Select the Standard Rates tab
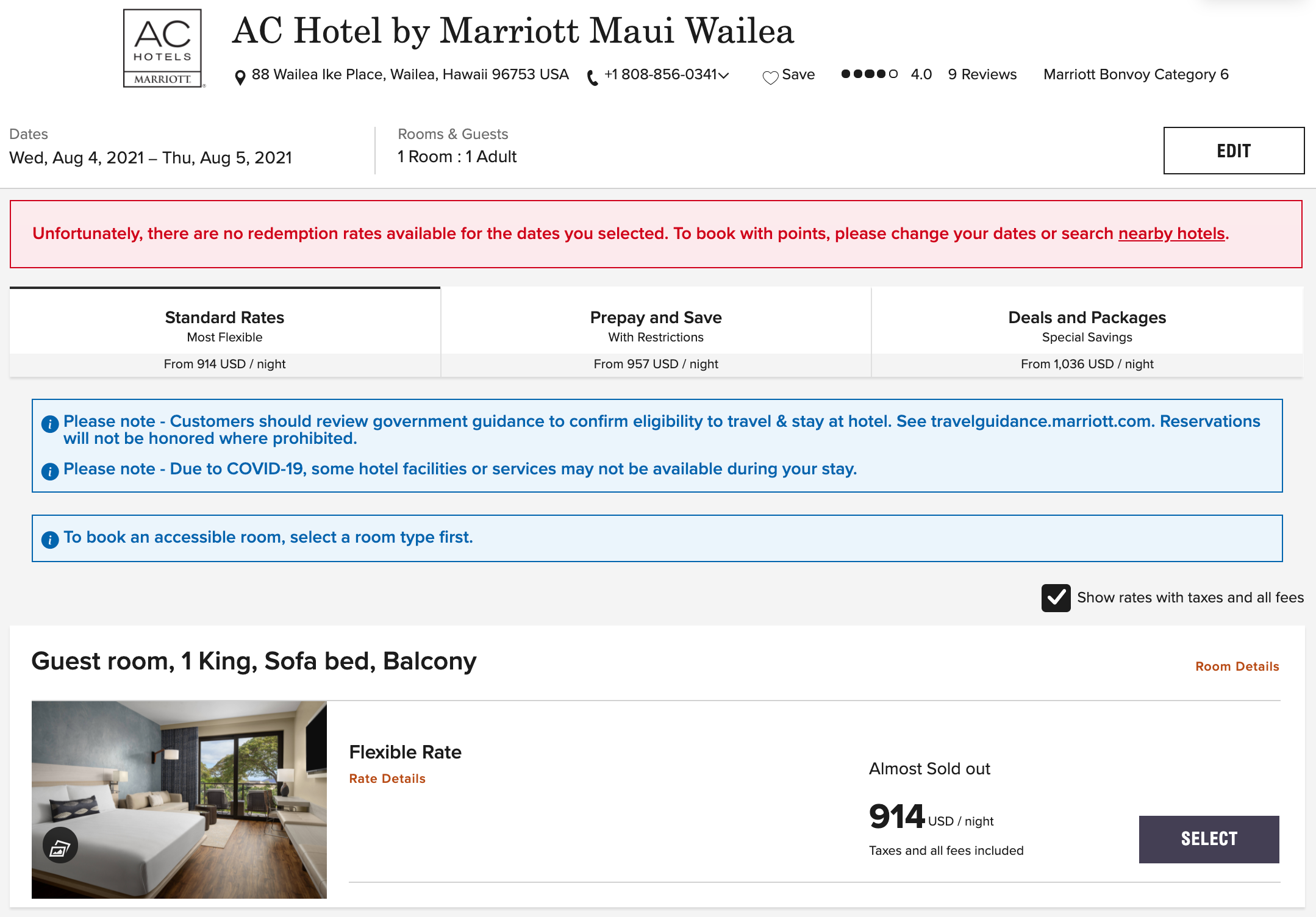Viewport: 1316px width, 917px height. (x=225, y=332)
